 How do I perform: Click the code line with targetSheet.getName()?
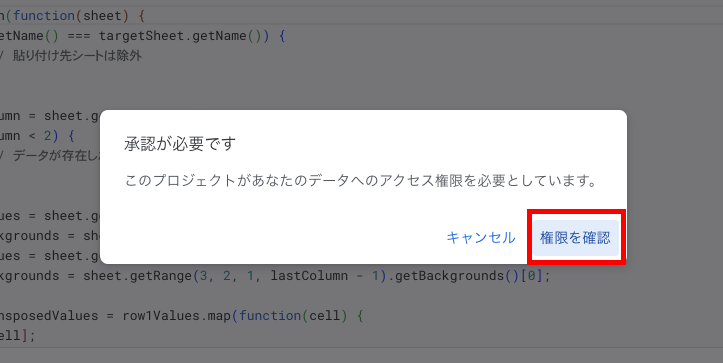(x=143, y=36)
